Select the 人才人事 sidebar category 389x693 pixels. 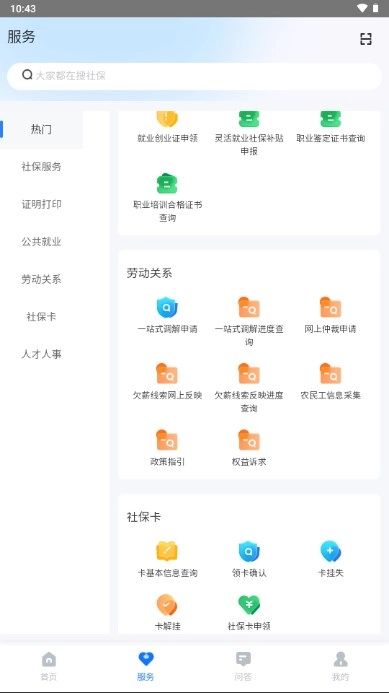[41, 354]
